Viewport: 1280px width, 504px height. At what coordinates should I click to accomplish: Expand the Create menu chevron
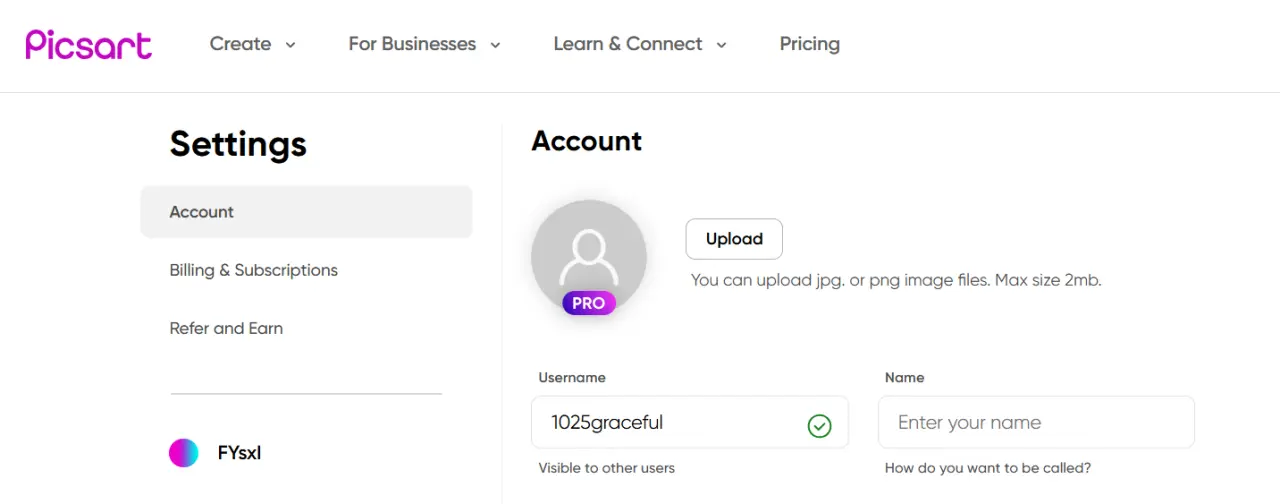click(x=290, y=45)
